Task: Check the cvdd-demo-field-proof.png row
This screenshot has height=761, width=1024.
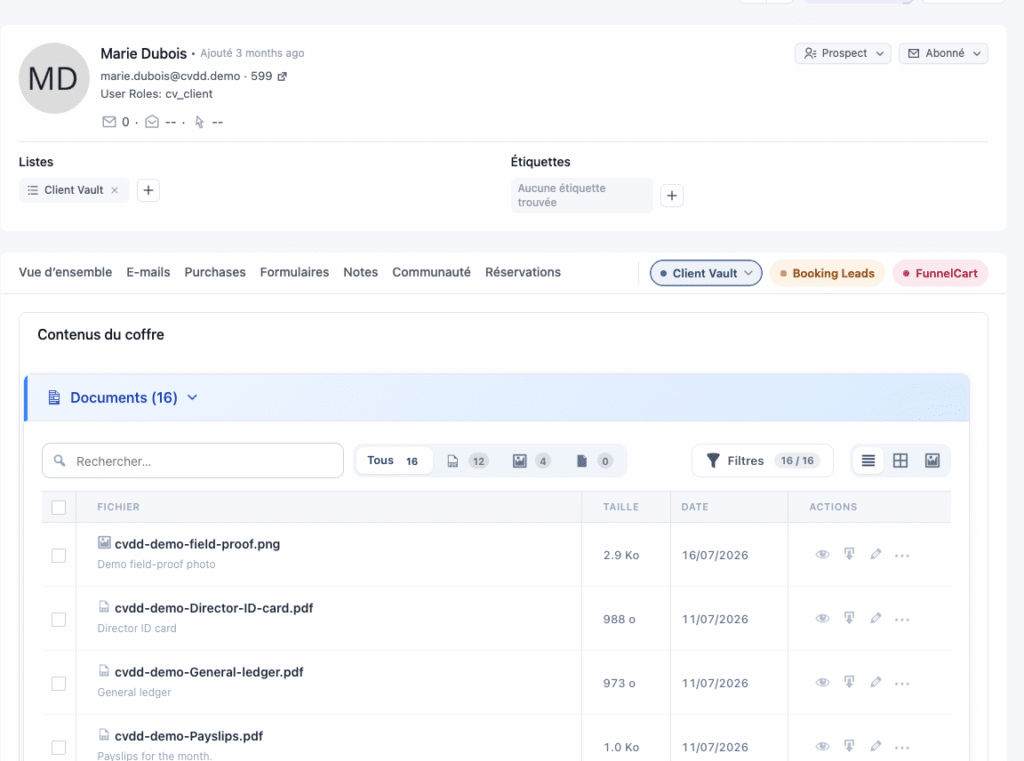Action: tap(59, 555)
